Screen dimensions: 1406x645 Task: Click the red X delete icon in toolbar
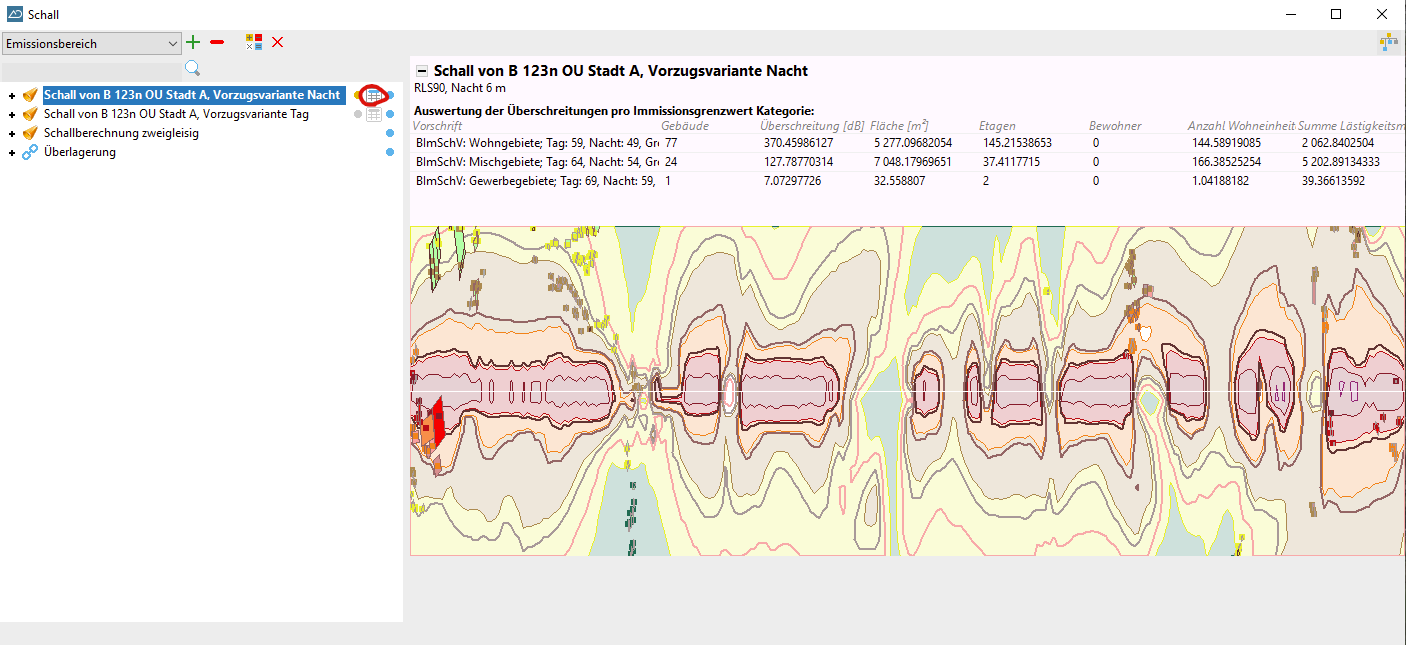point(278,42)
